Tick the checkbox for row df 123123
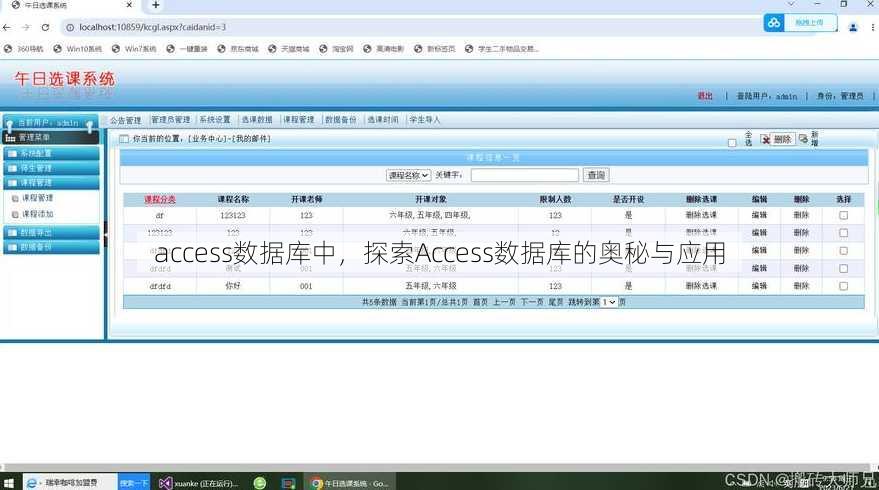The height and width of the screenshot is (490, 879). tap(843, 215)
